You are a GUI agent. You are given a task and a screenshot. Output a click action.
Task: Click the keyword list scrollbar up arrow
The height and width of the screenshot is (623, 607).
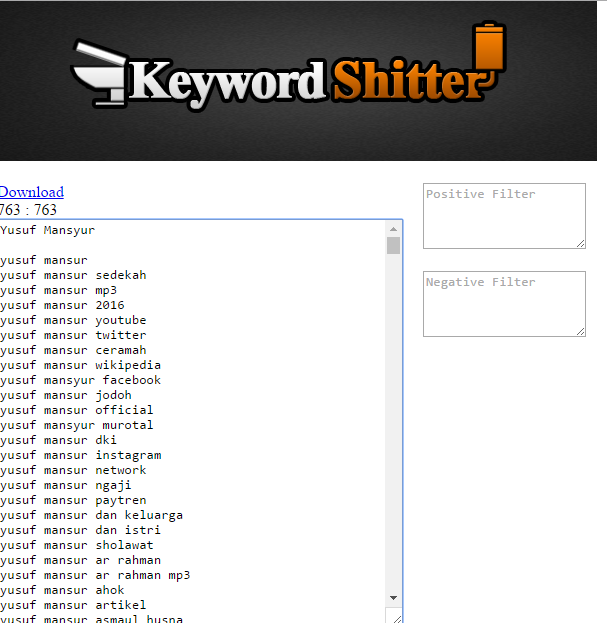(x=393, y=229)
